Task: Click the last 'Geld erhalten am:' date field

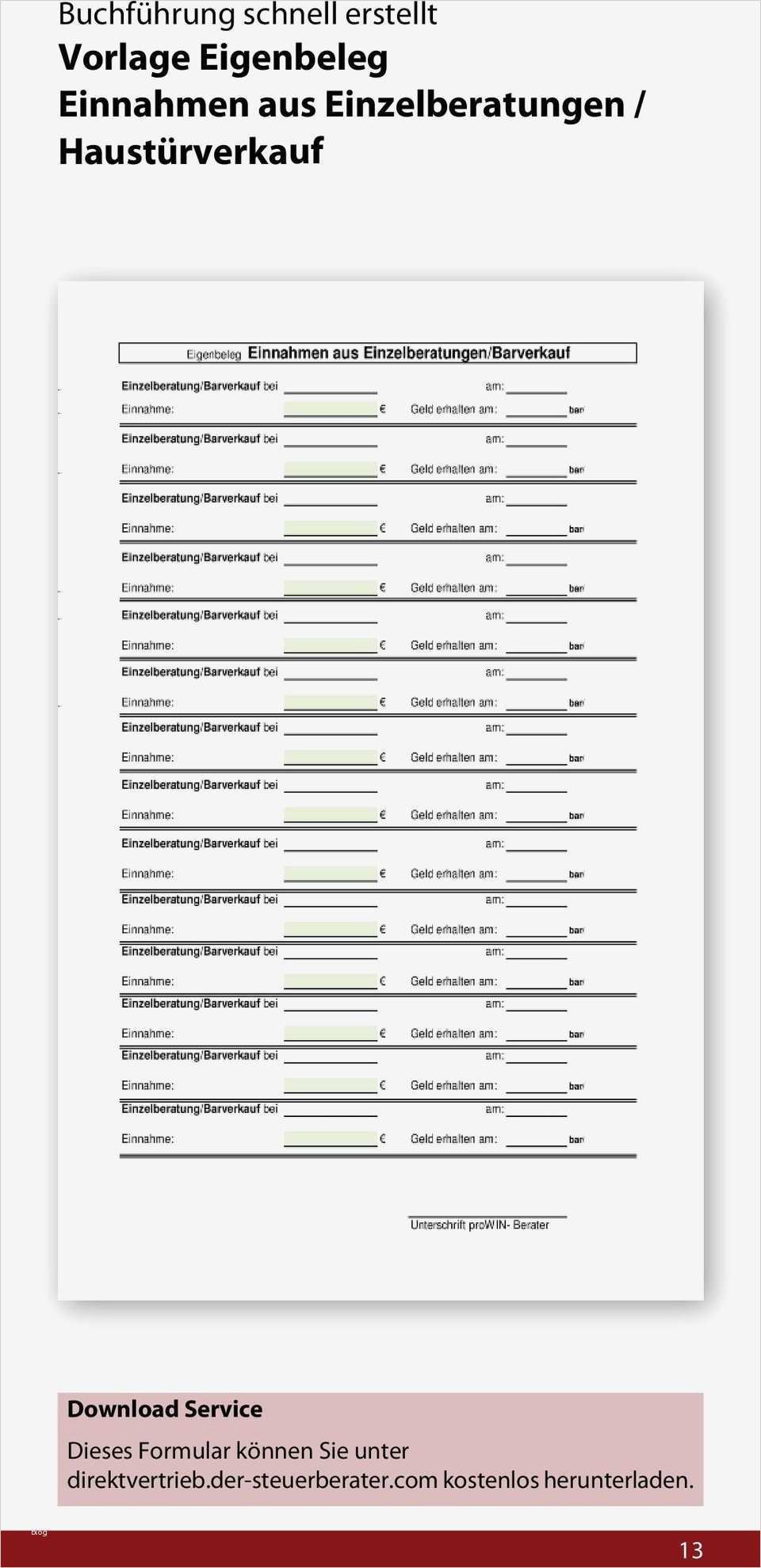Action: pyautogui.click(x=536, y=1140)
